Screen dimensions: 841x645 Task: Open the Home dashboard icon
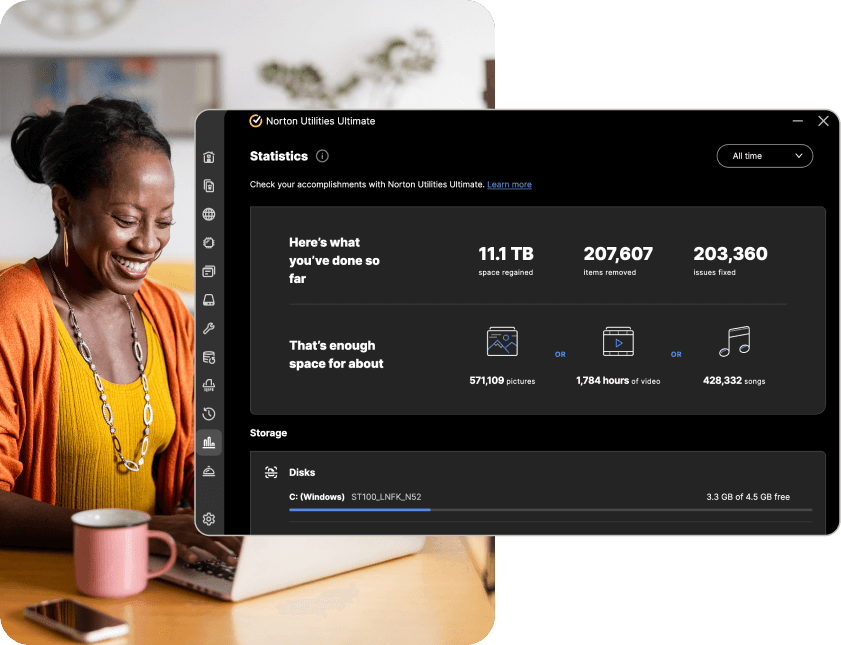pyautogui.click(x=208, y=157)
